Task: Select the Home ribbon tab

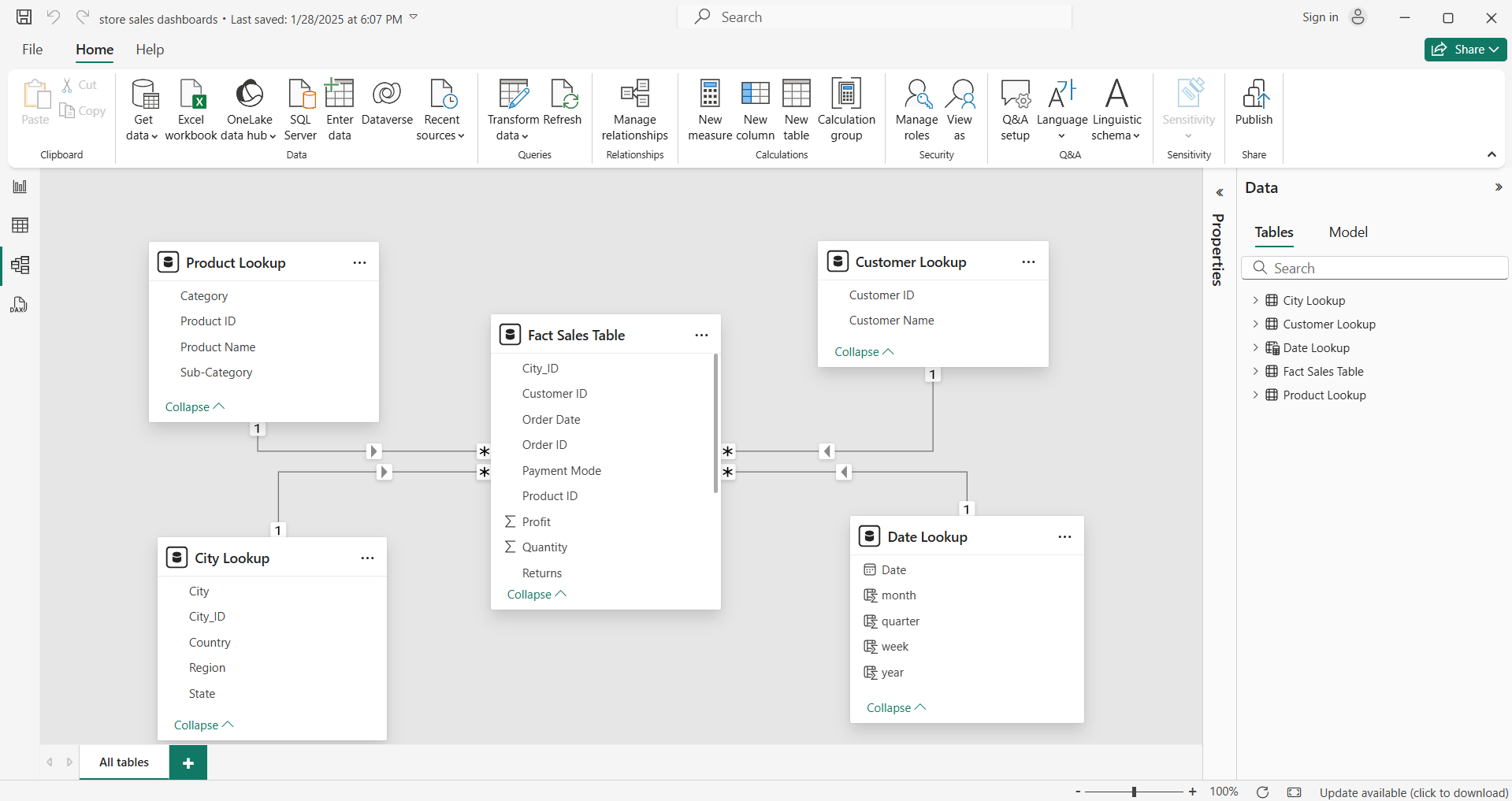Action: tap(95, 50)
